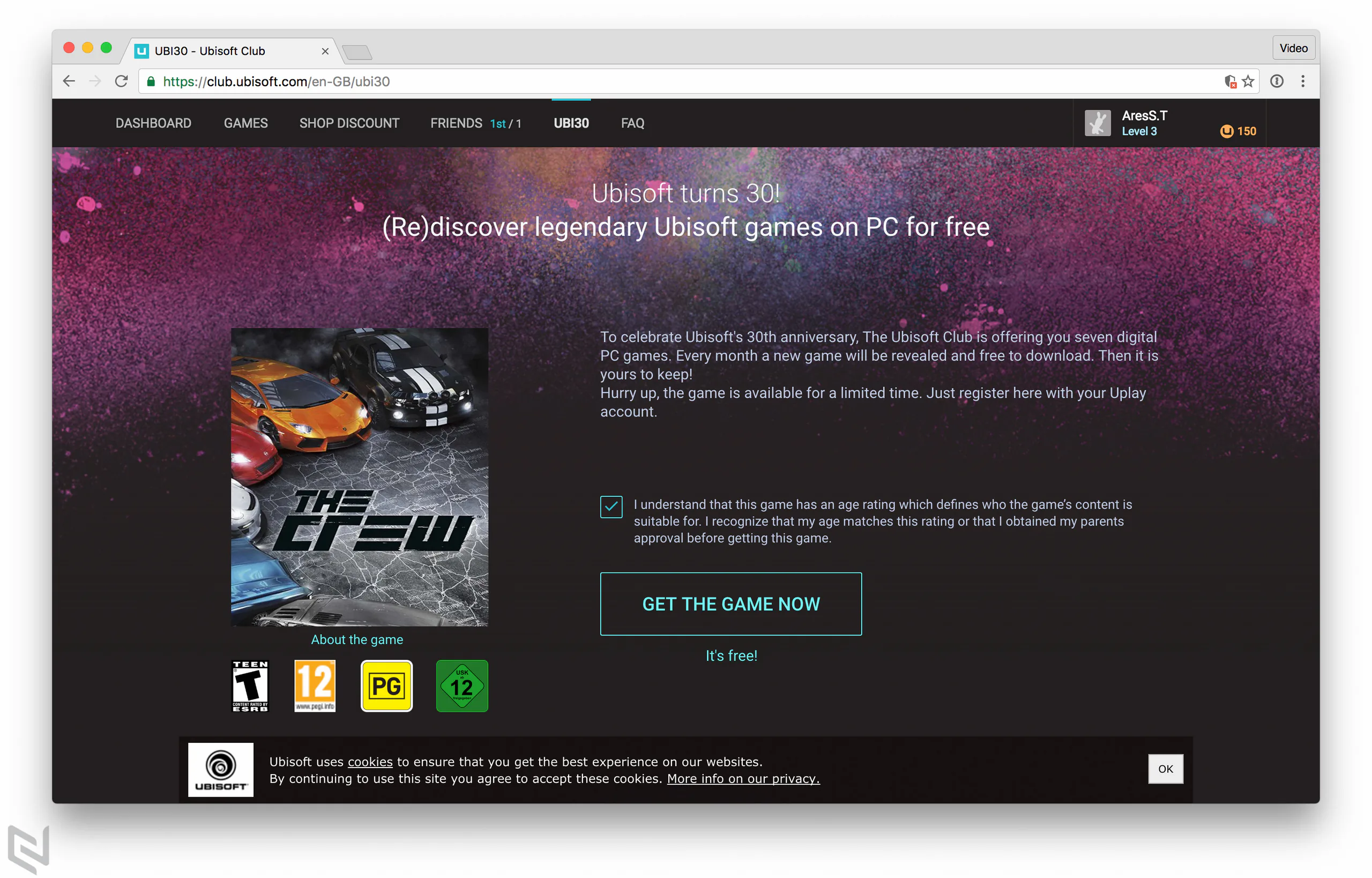Close the UBI30 - Ubisoft Club tab

tap(325, 51)
